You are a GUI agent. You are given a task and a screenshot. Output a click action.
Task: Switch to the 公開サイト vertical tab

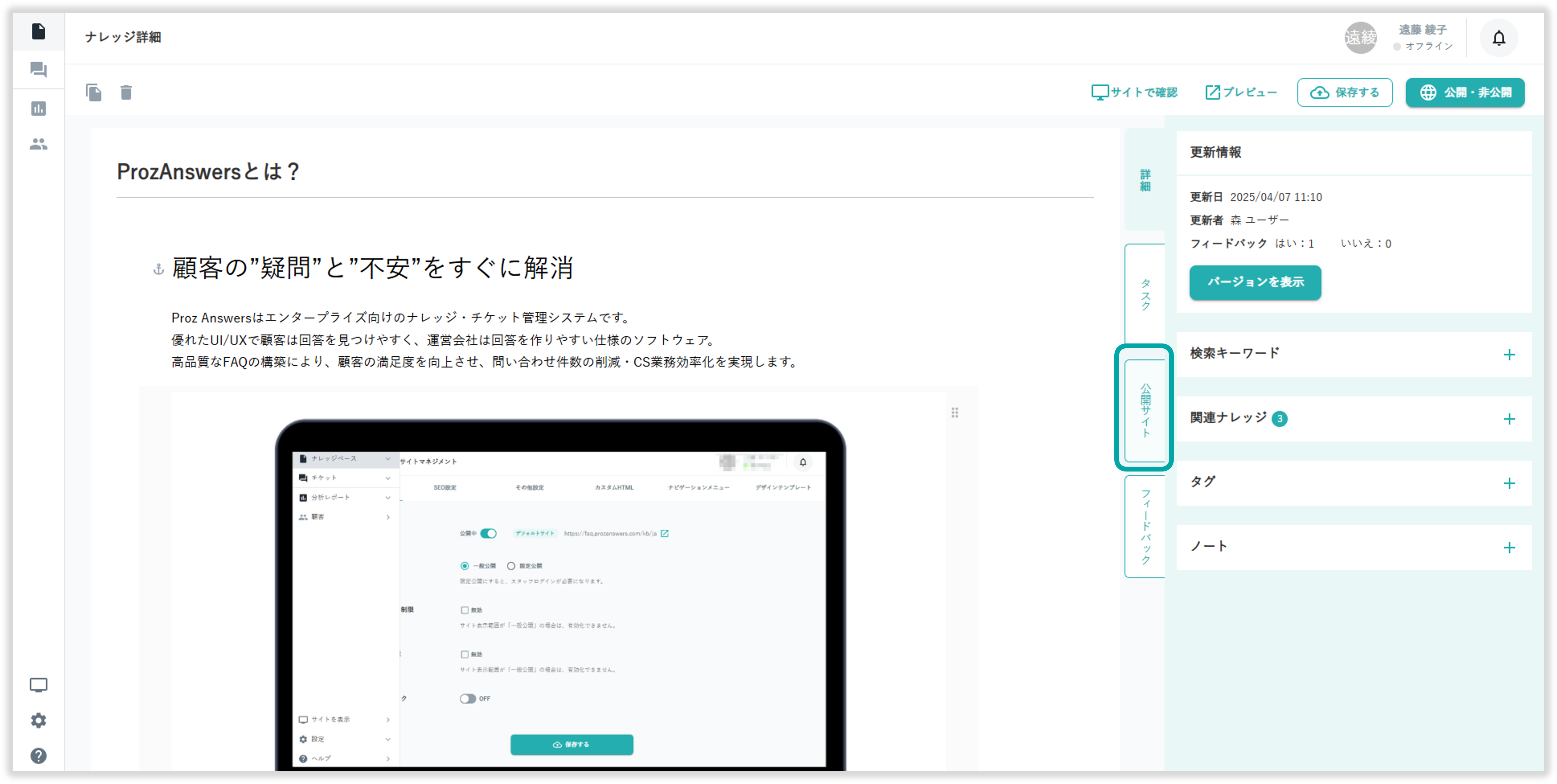pyautogui.click(x=1145, y=410)
